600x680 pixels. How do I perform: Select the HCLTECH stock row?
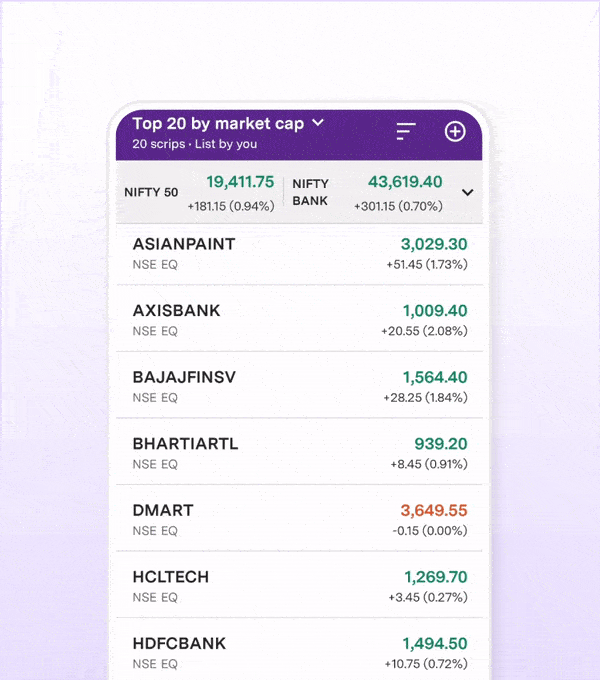299,586
